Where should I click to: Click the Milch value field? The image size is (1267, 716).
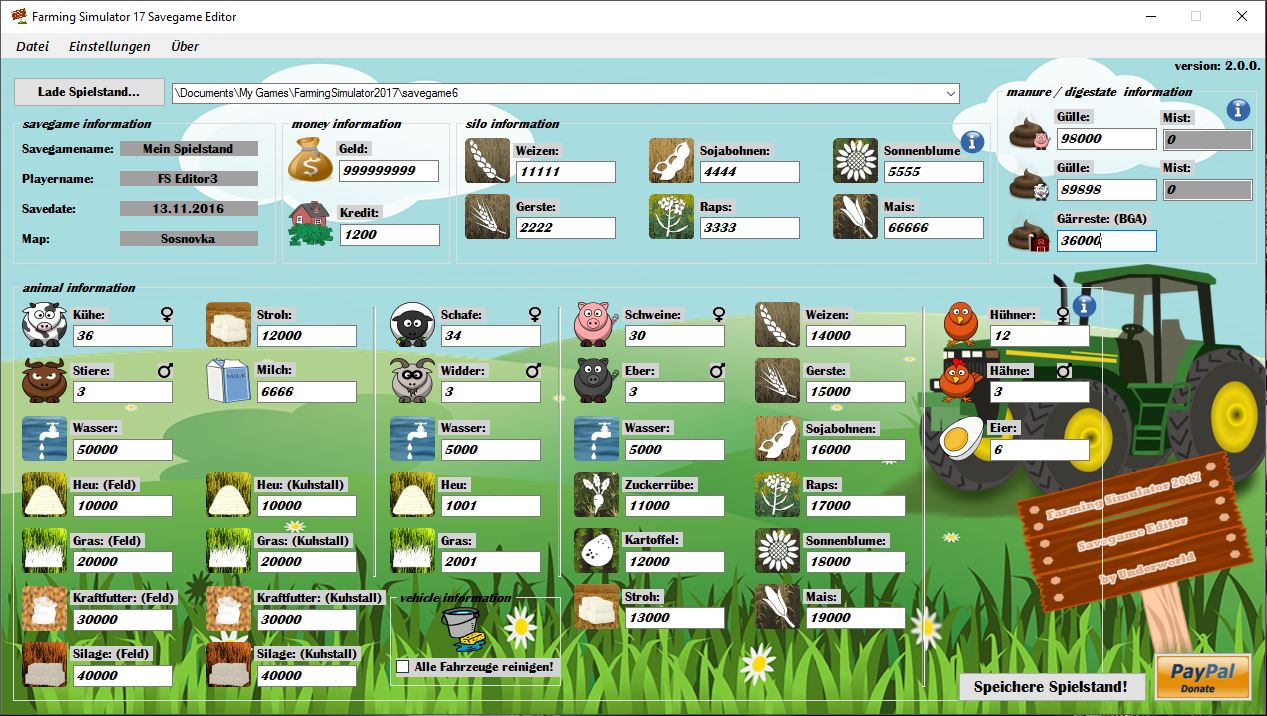(306, 392)
